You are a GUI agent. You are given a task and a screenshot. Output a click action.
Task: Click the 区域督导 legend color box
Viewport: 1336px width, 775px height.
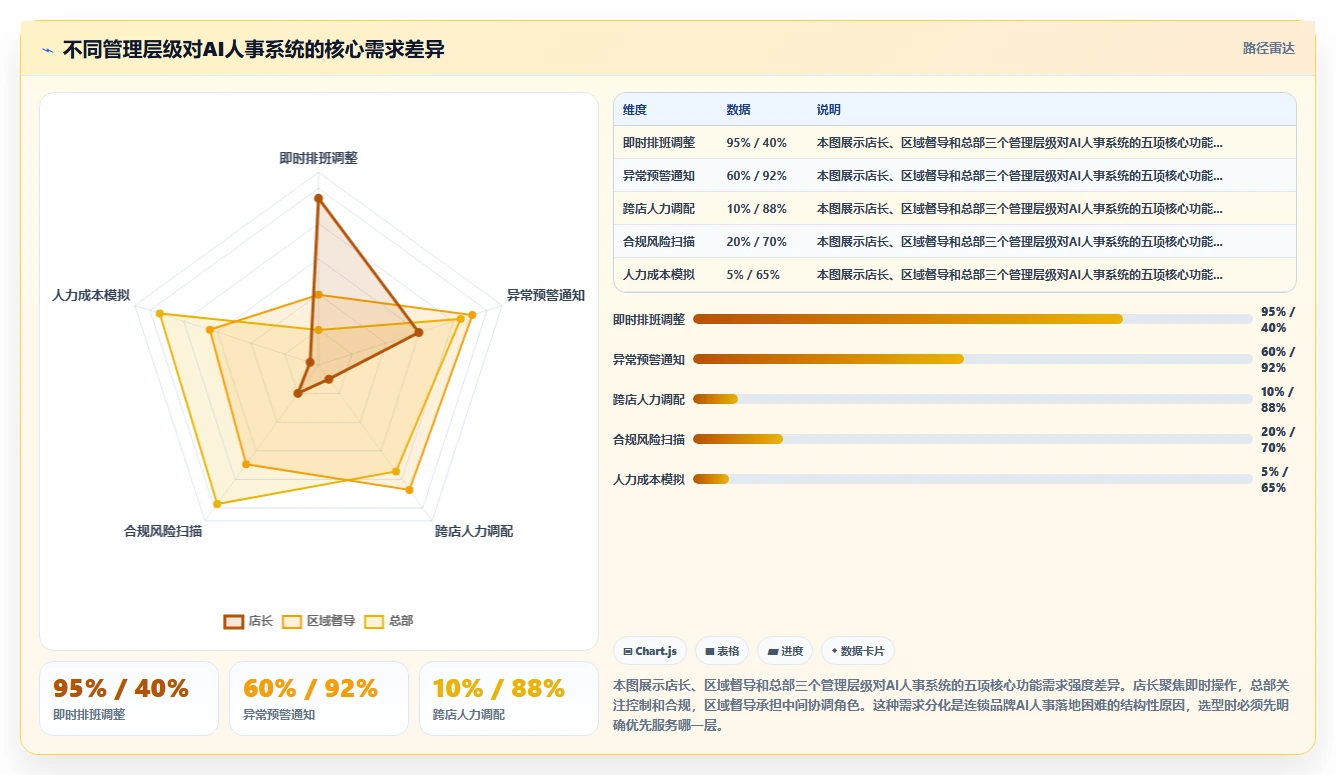pos(292,621)
